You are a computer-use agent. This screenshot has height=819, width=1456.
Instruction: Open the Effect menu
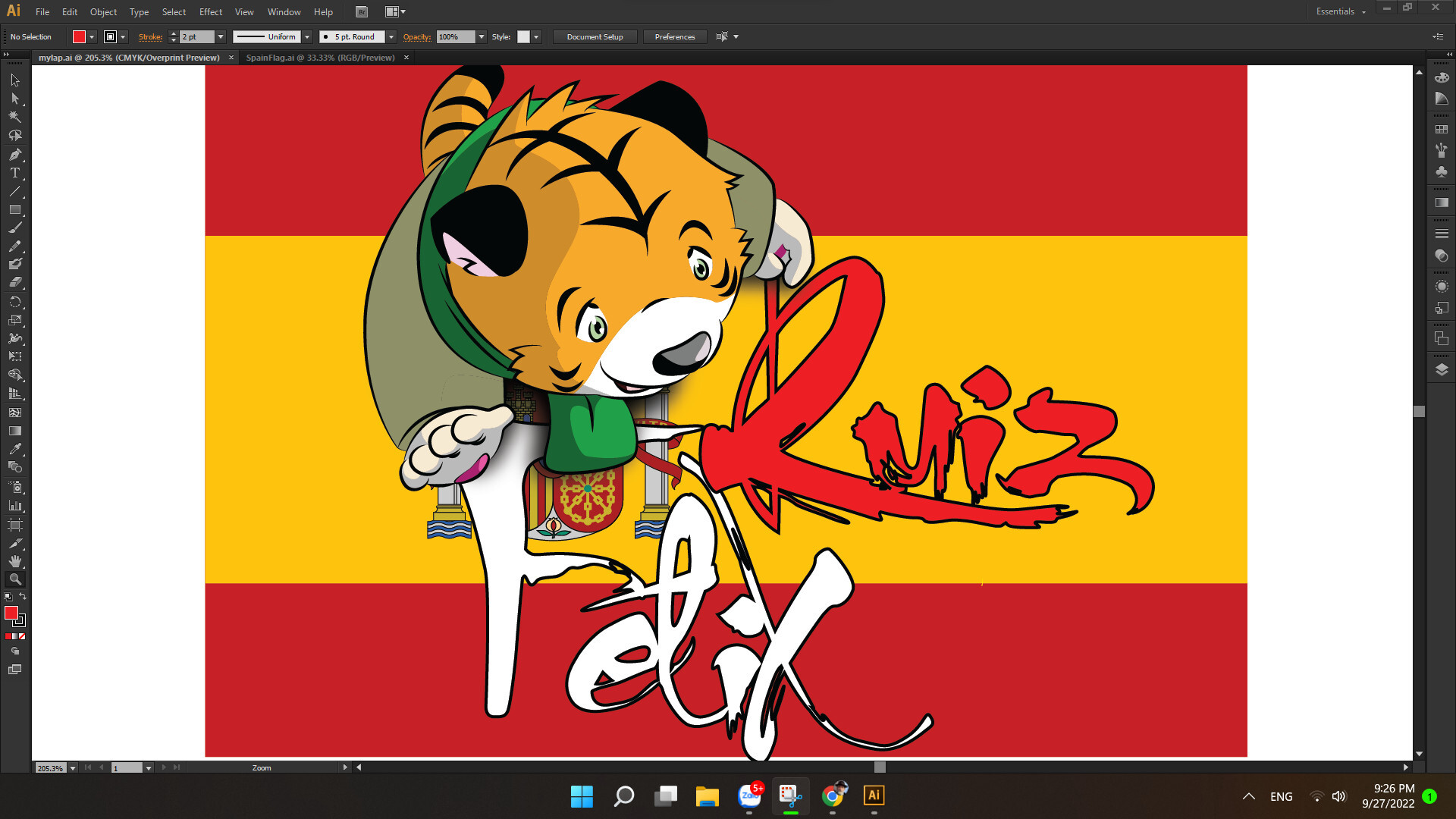tap(210, 11)
